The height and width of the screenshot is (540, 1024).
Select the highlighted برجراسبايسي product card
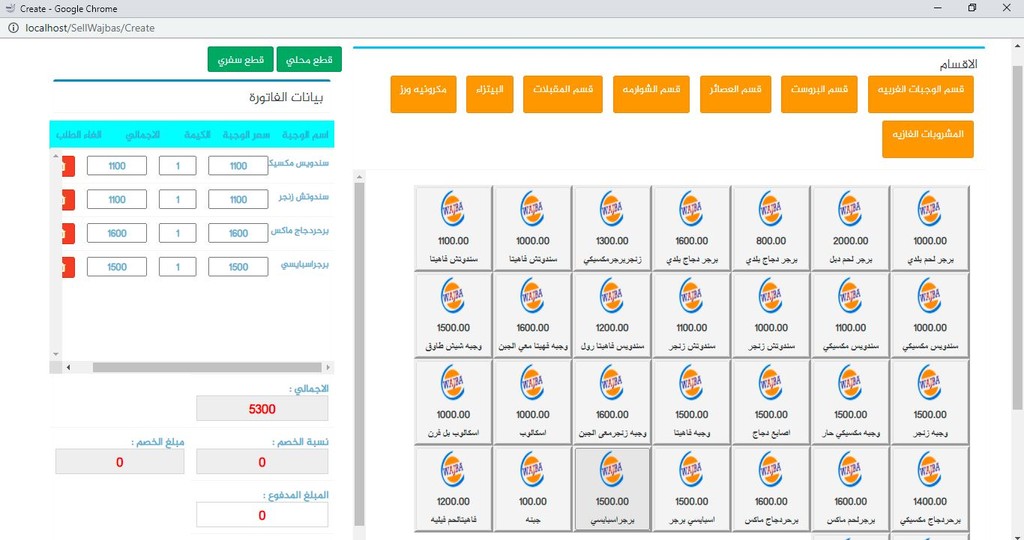[x=611, y=488]
